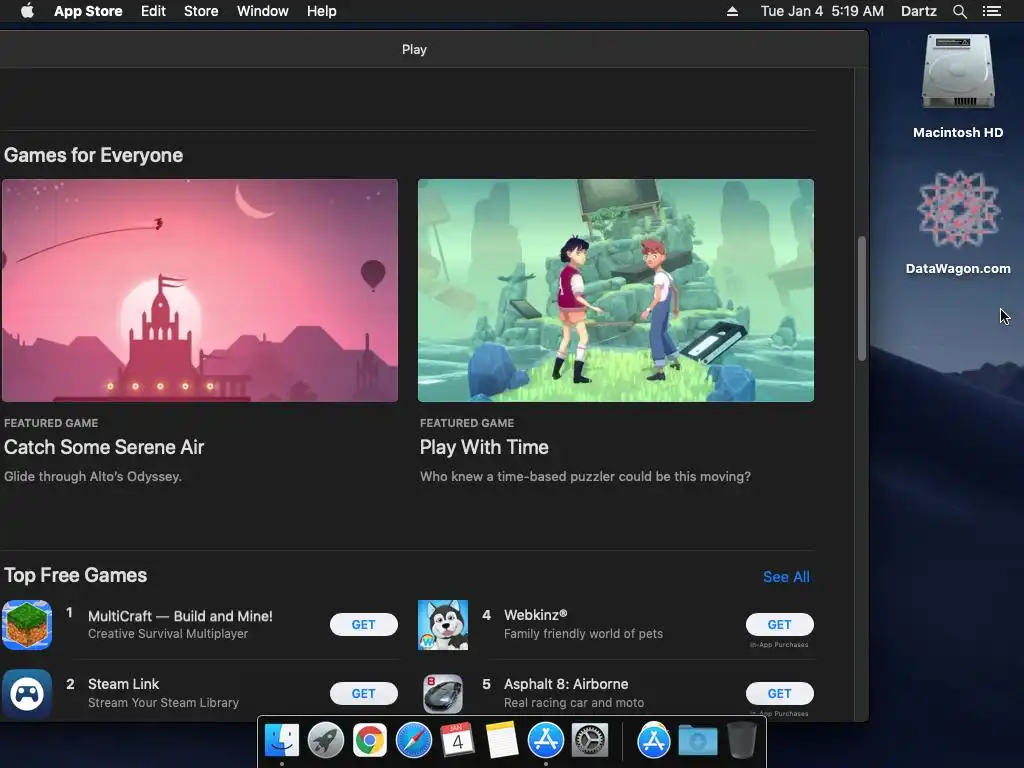Viewport: 1024px width, 768px height.
Task: Open Notes from the Dock
Action: 502,740
